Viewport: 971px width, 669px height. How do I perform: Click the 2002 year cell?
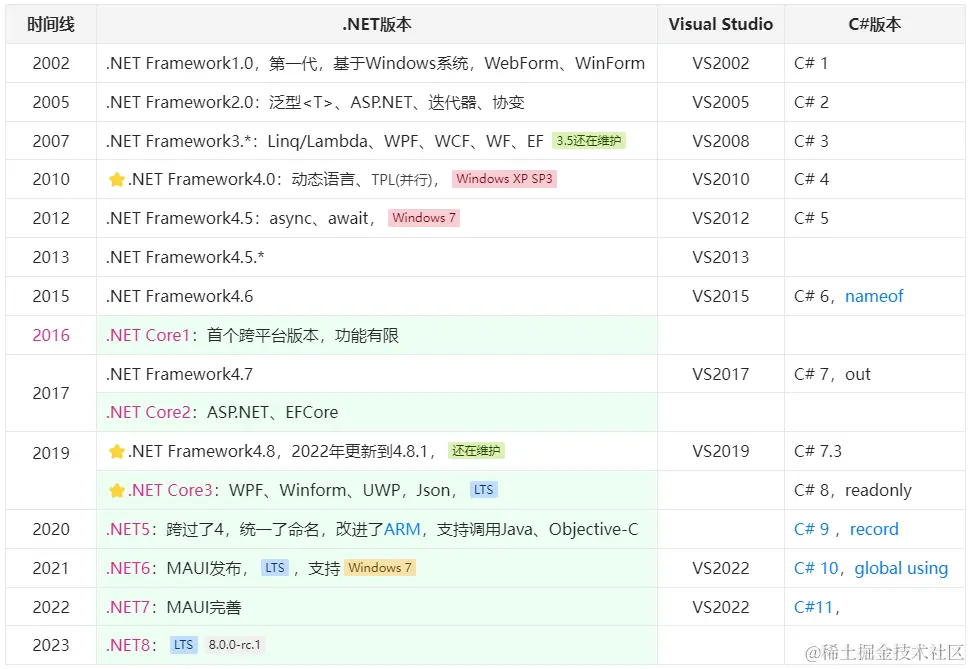point(51,63)
